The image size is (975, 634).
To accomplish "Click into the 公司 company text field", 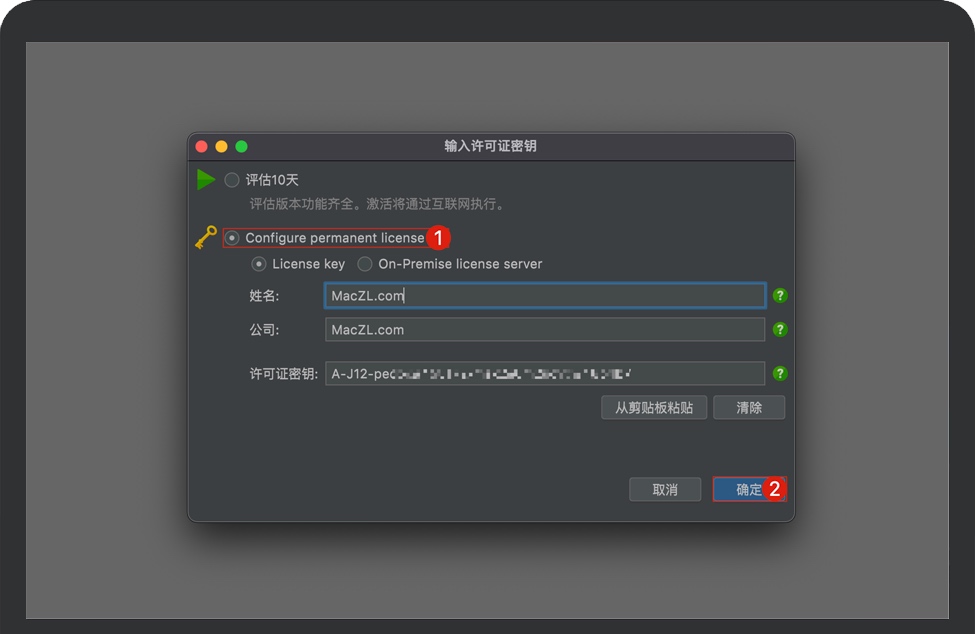I will (x=545, y=329).
